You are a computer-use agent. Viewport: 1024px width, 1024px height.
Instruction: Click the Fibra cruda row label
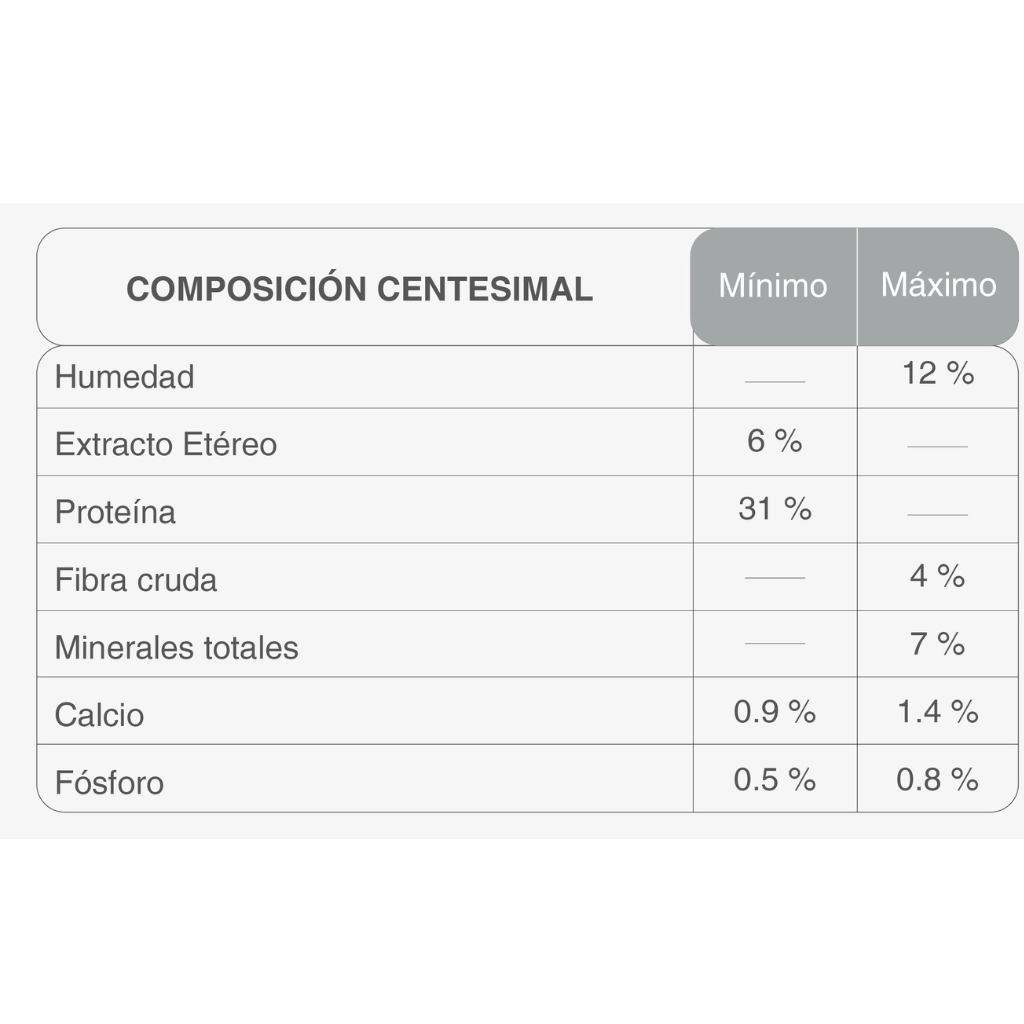[135, 580]
